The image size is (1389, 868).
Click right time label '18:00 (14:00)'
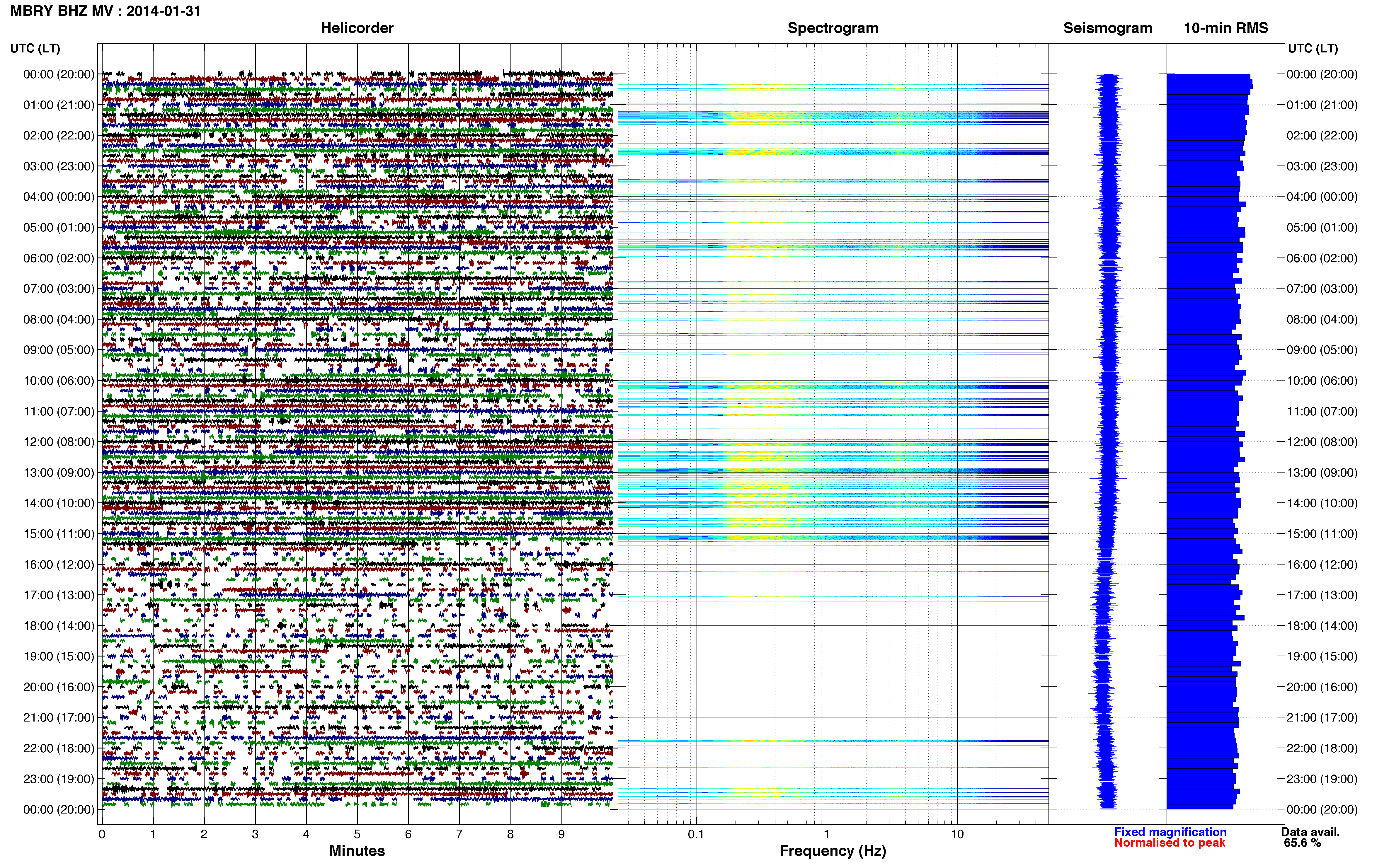1322,626
